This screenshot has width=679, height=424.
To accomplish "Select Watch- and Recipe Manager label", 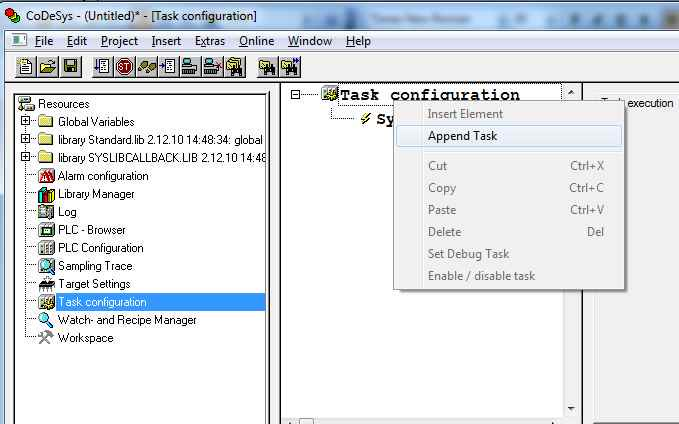I will tap(127, 320).
